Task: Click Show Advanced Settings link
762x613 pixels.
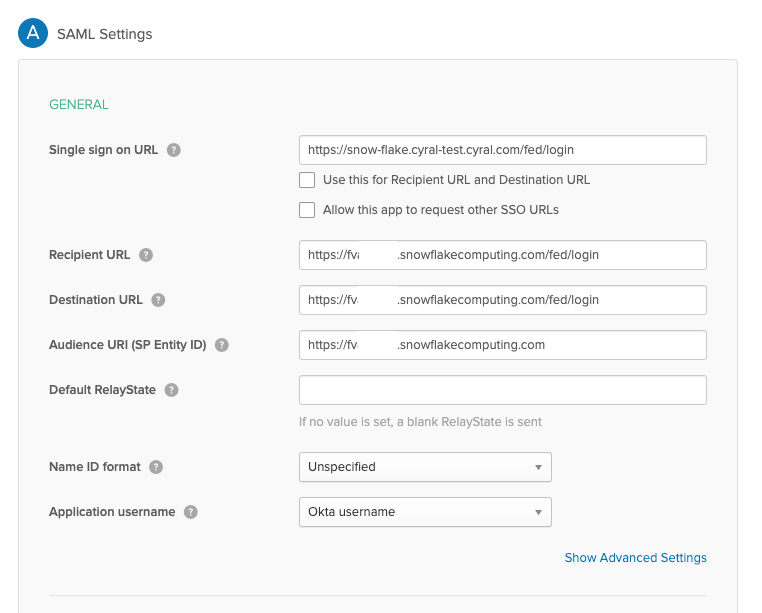Action: (x=635, y=558)
